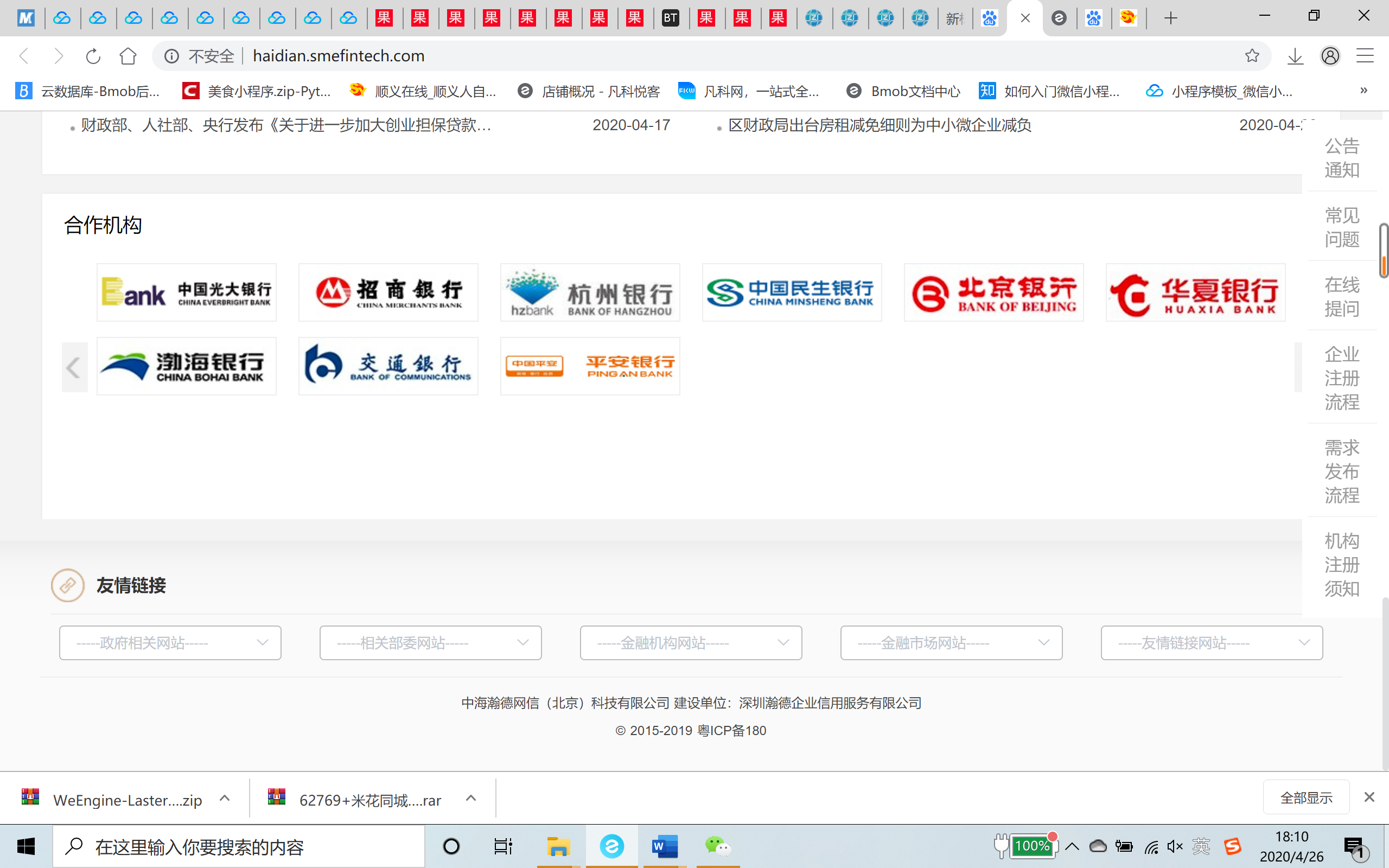
Task: Open the 财政部、人社部、央行 news item
Action: click(286, 125)
